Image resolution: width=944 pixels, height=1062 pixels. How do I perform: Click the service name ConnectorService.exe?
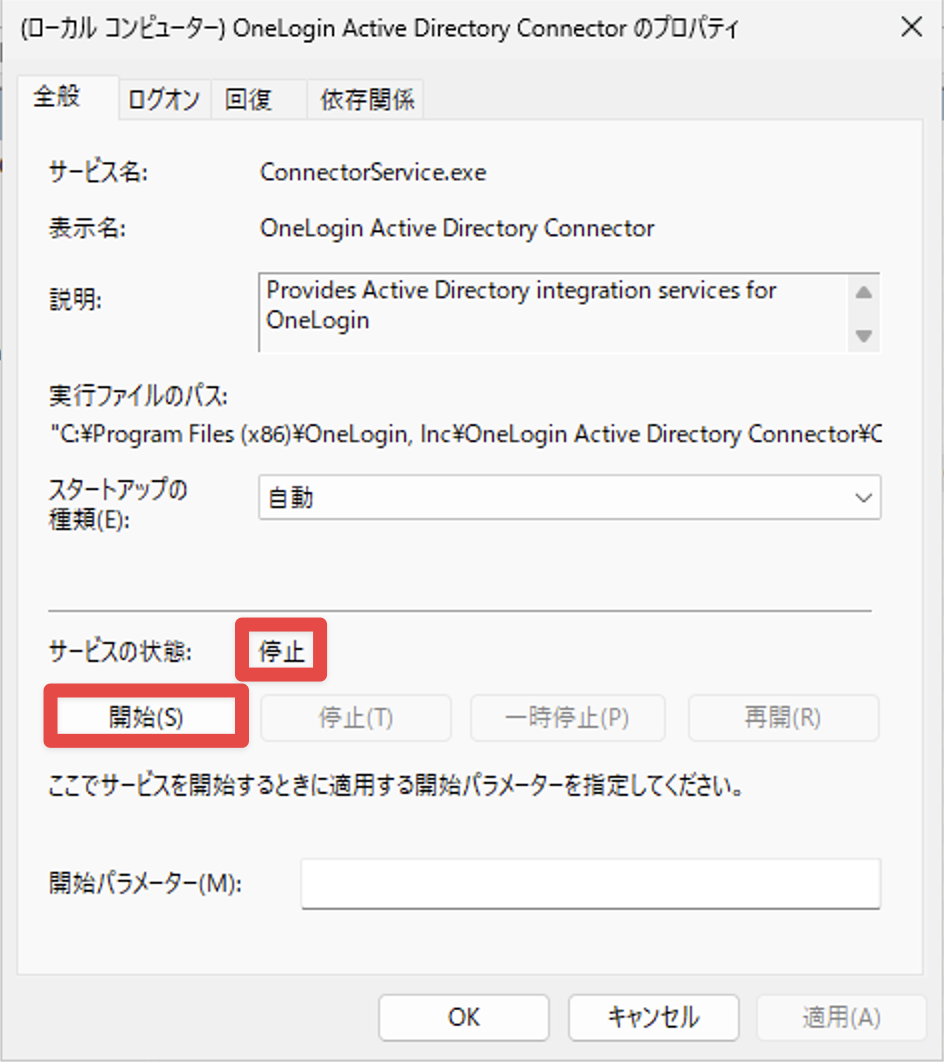(x=373, y=173)
